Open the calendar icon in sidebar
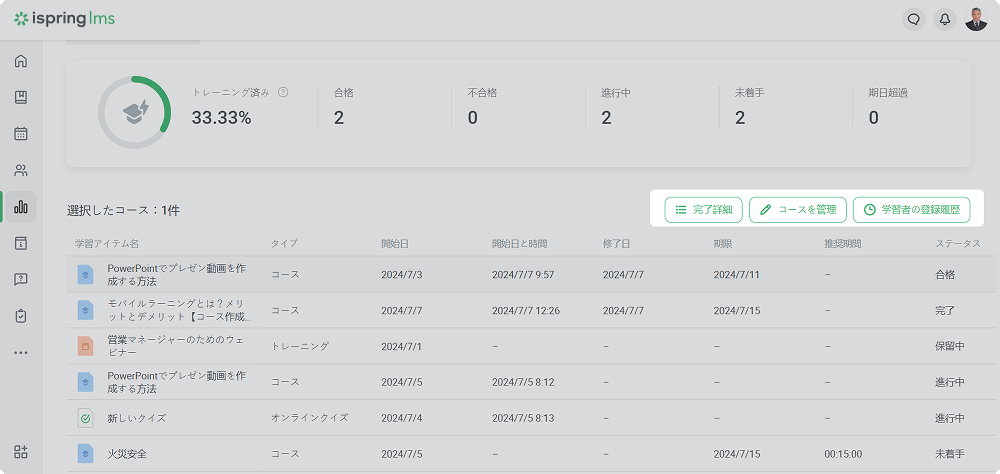 point(21,134)
